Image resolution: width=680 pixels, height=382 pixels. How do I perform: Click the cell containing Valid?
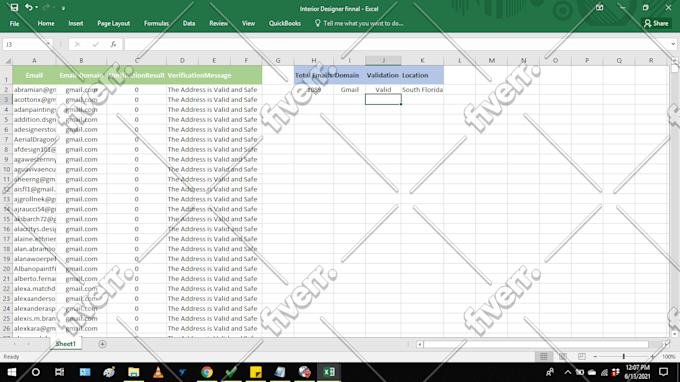tap(383, 90)
